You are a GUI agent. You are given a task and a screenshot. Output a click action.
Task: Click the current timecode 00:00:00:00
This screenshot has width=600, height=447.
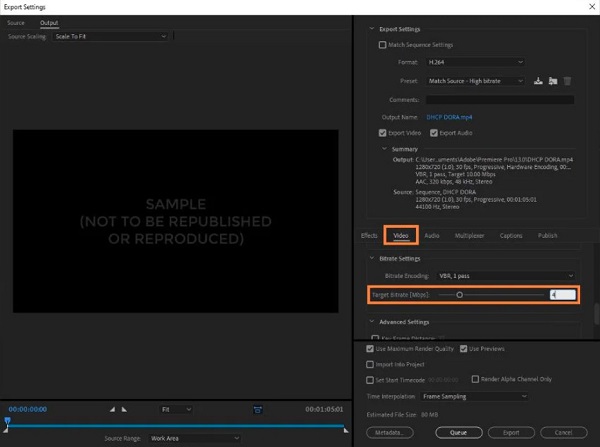tap(28, 409)
